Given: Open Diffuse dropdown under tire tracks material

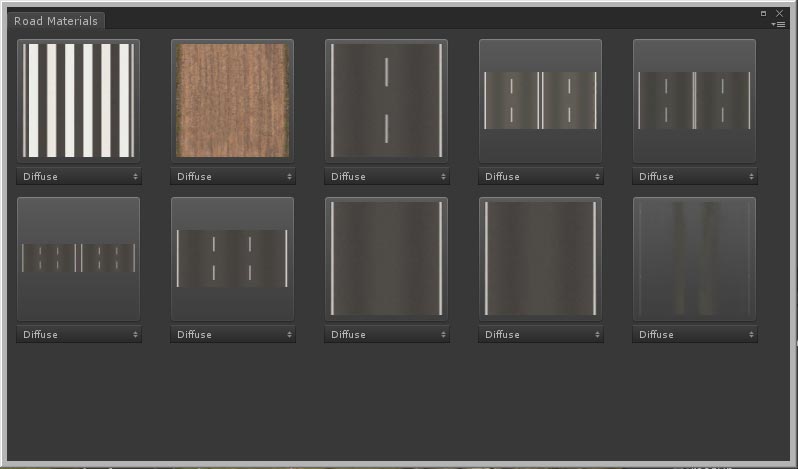Looking at the screenshot, I should (x=695, y=335).
